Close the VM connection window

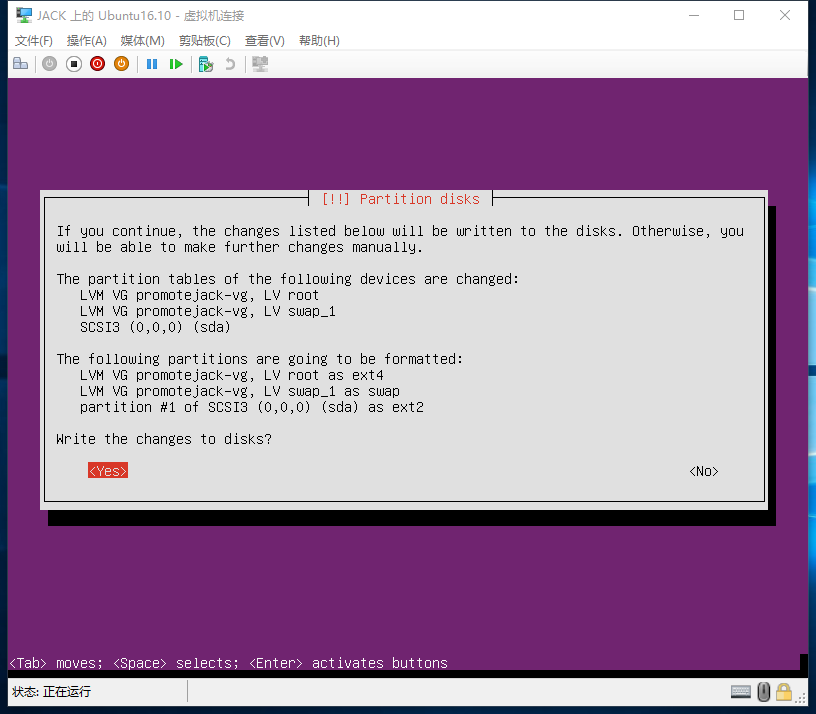[785, 15]
